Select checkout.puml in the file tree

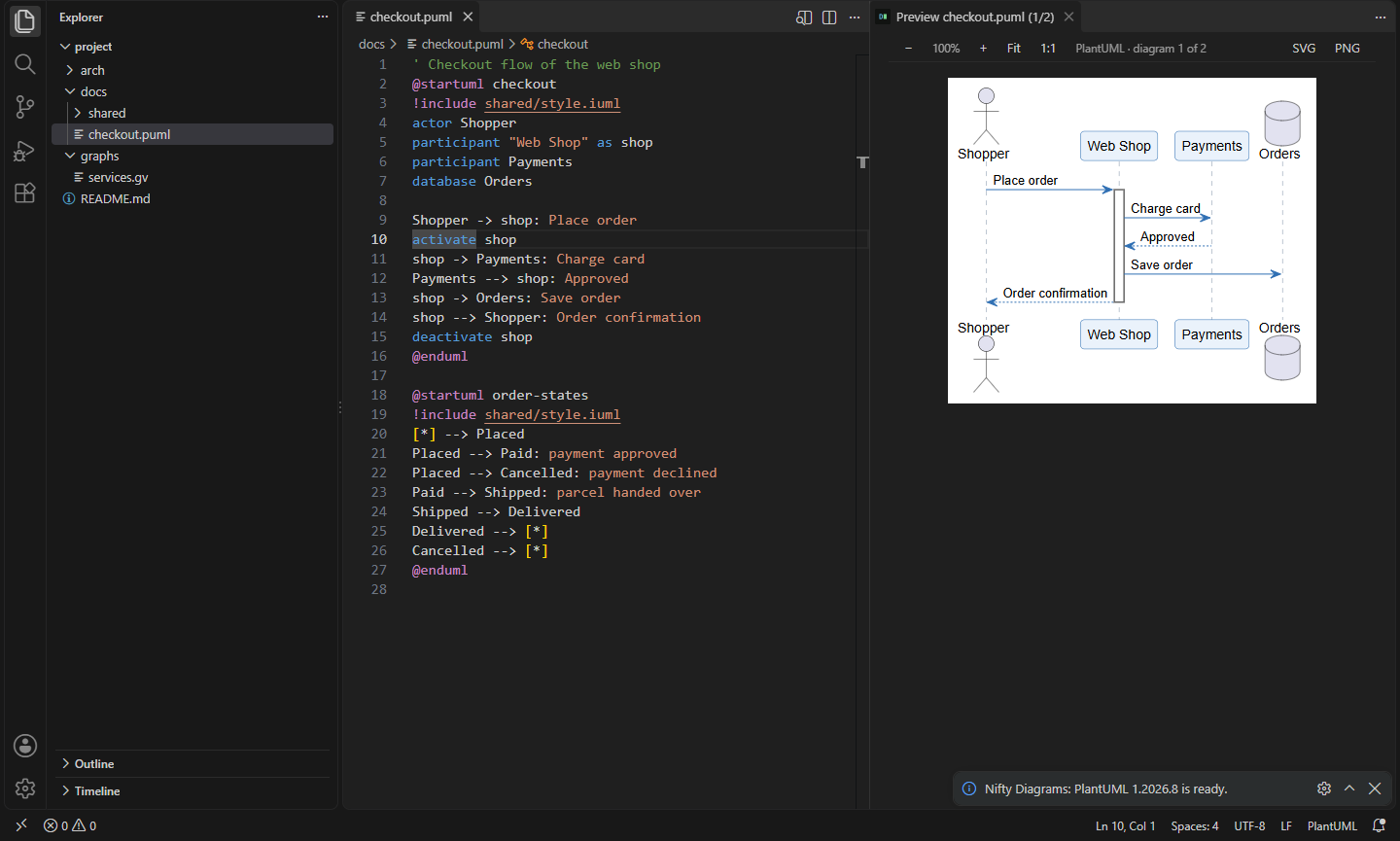click(x=192, y=134)
